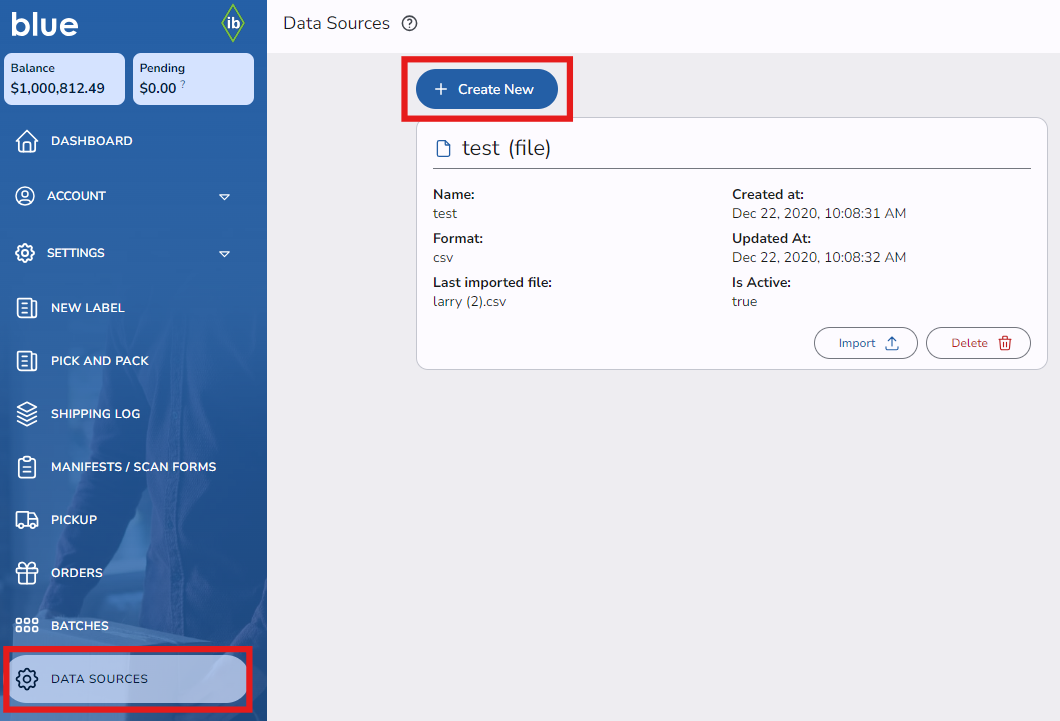The height and width of the screenshot is (721, 1060).
Task: Click the test (file) card title
Action: coord(505,148)
